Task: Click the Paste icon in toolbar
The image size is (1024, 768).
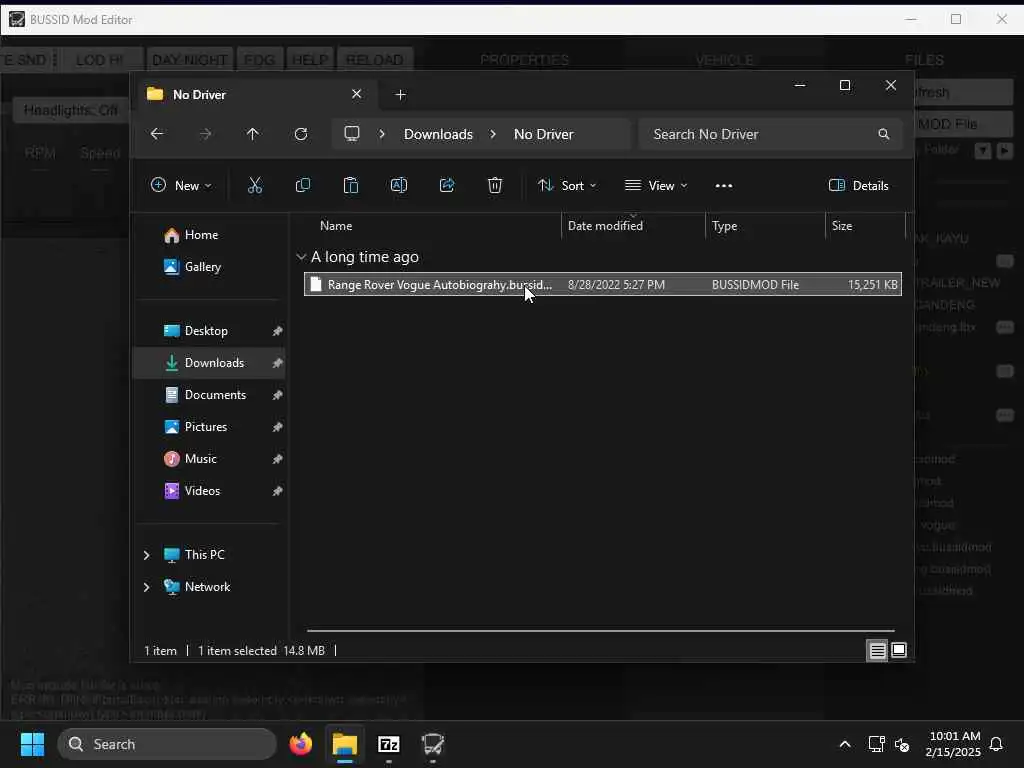Action: (x=351, y=185)
